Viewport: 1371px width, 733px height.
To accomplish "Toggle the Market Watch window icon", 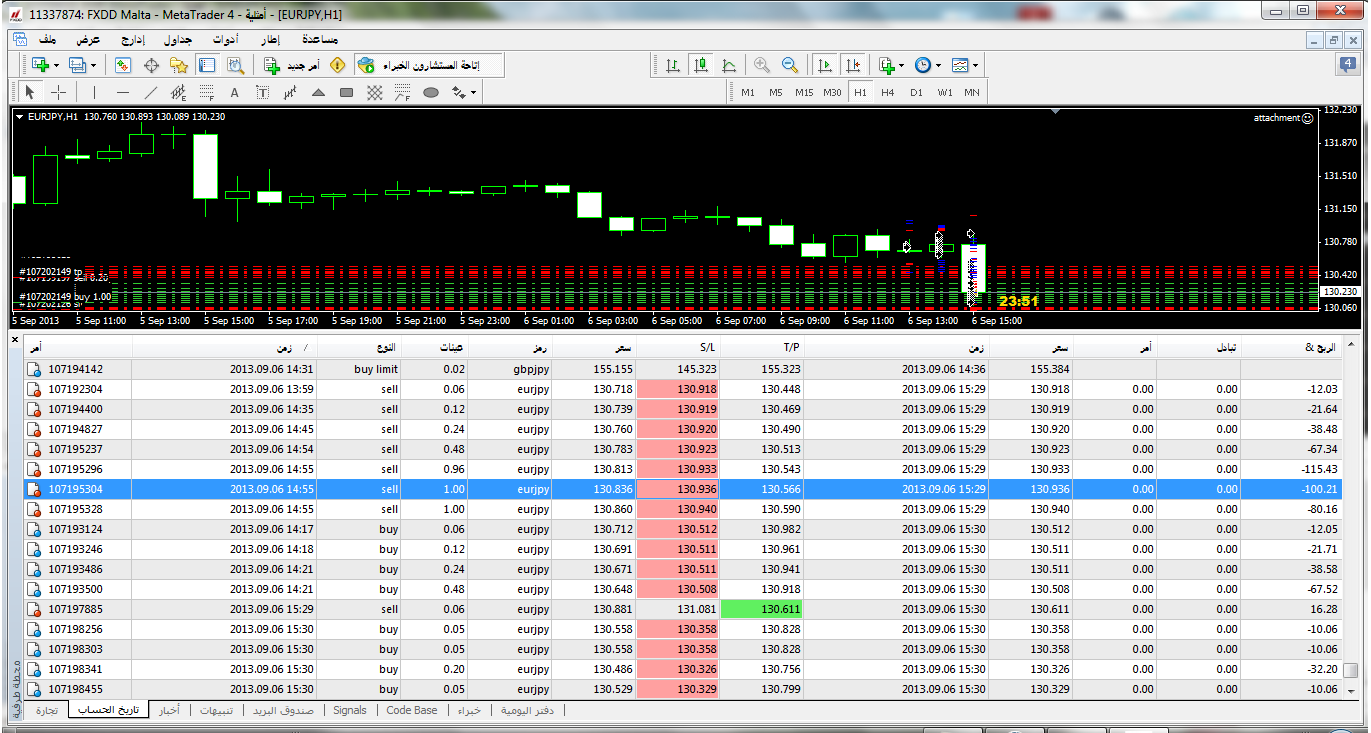I will point(123,65).
